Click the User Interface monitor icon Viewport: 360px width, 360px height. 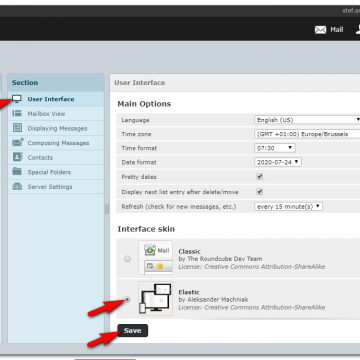17,99
